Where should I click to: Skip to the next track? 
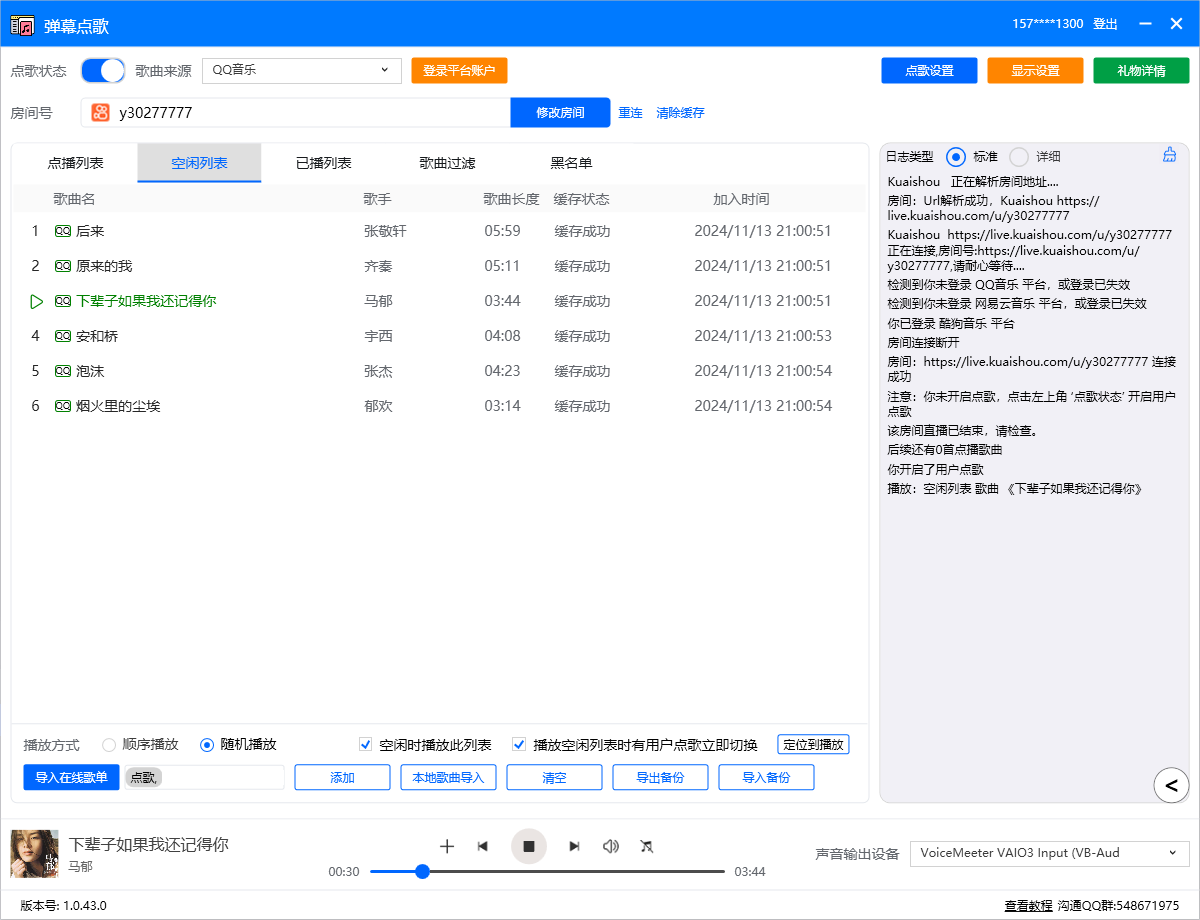[574, 846]
